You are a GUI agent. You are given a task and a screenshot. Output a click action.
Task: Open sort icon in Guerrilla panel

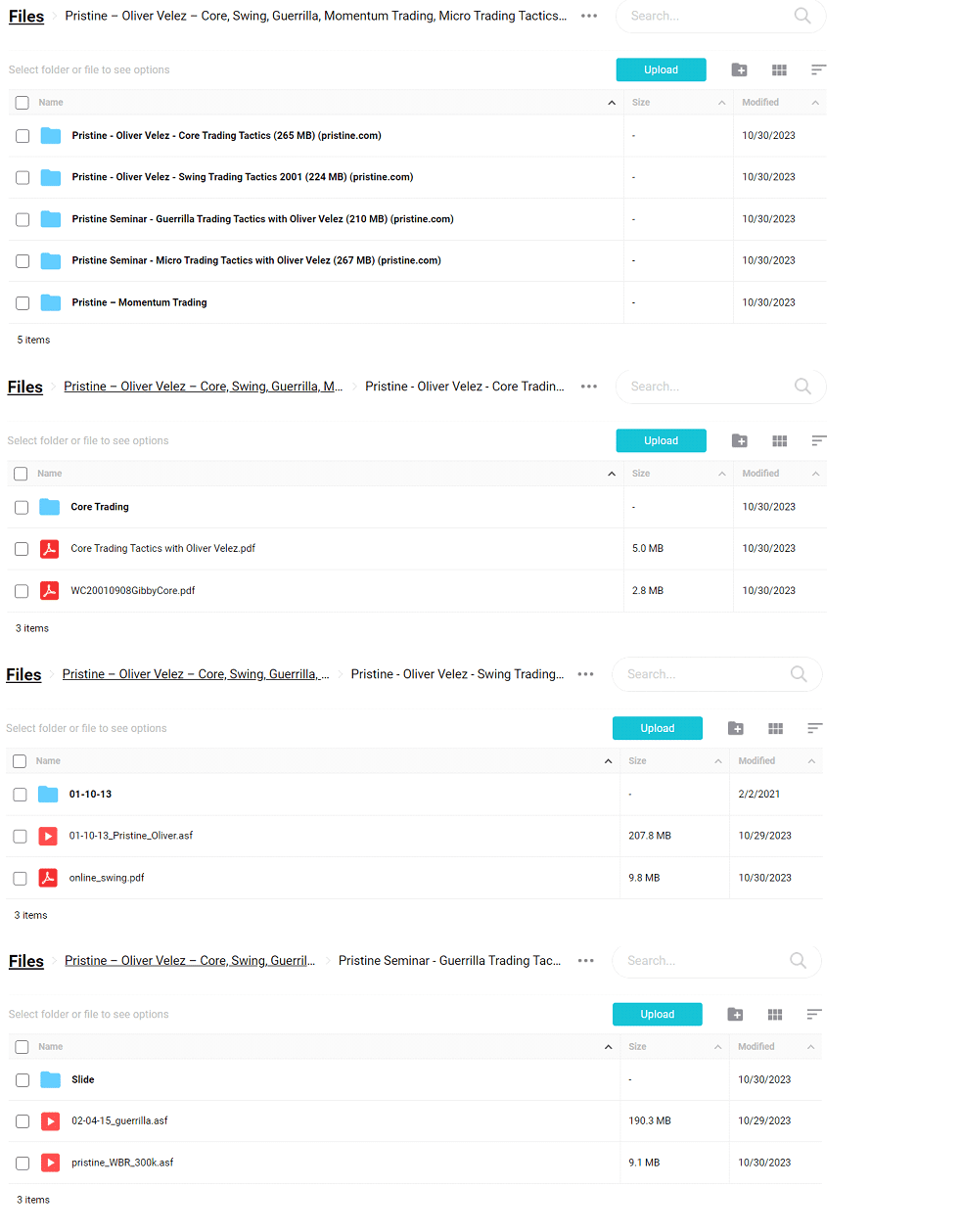pos(814,1014)
